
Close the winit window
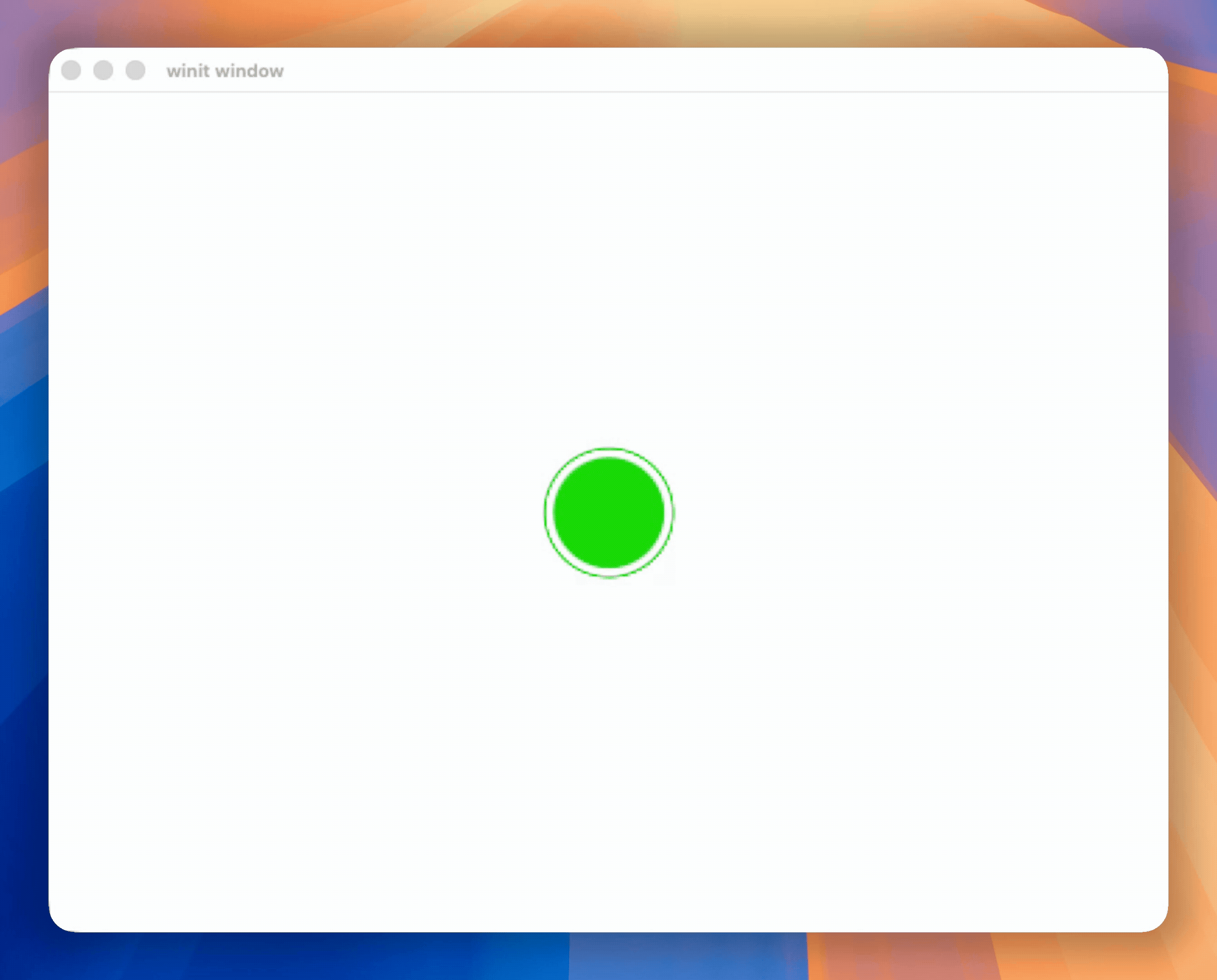pos(71,71)
